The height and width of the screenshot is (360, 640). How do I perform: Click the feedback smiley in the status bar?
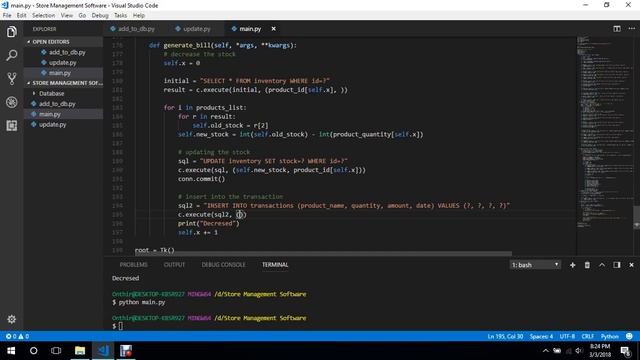click(x=629, y=336)
